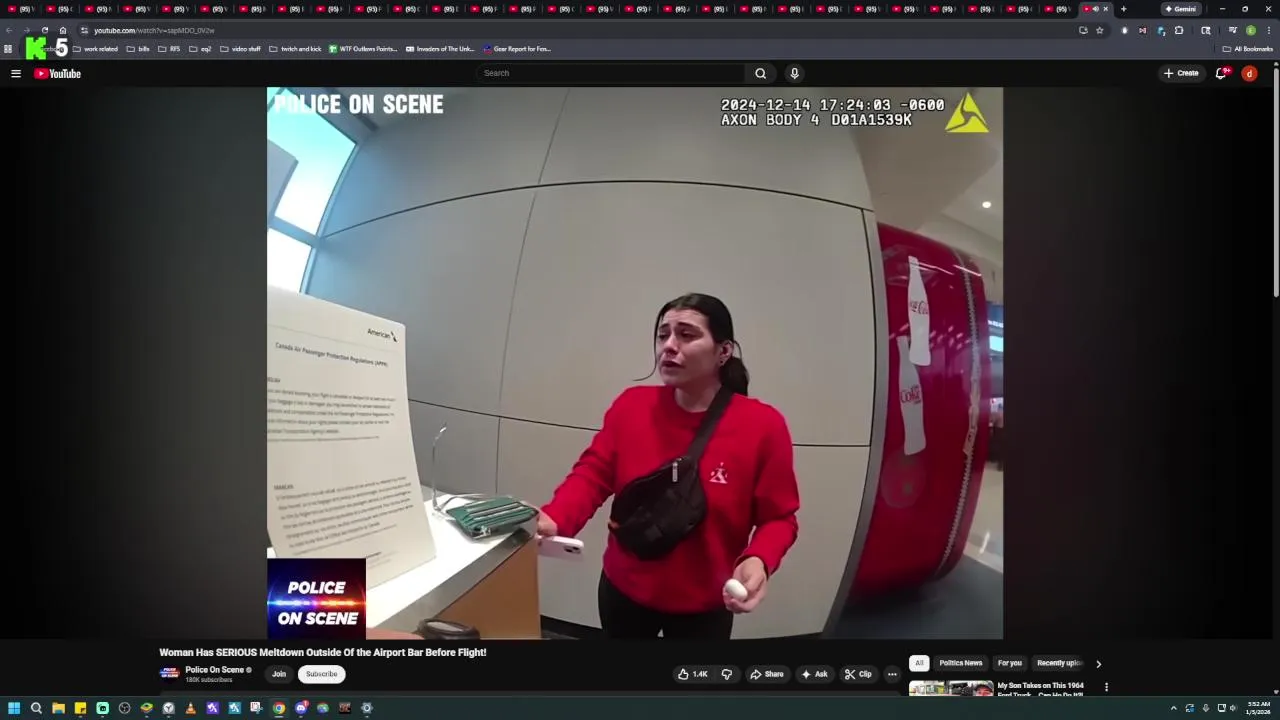Go to the YouTube home logo
The height and width of the screenshot is (720, 1280).
point(57,73)
